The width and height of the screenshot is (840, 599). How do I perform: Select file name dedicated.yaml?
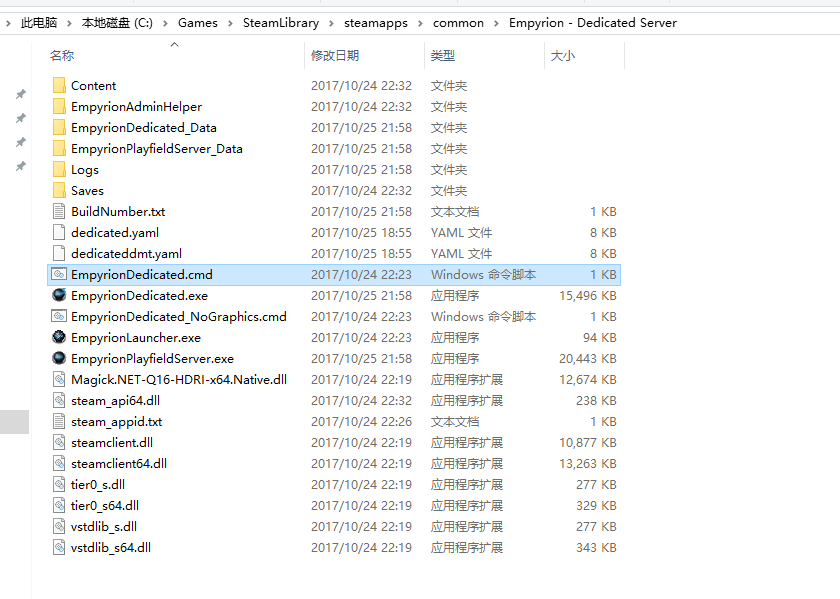click(115, 233)
